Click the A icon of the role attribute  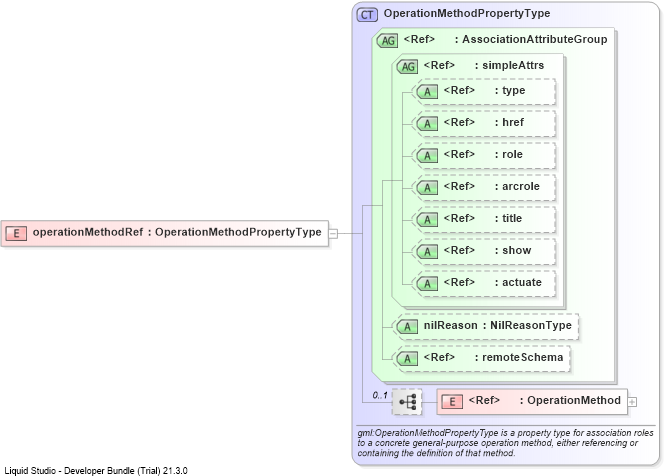[427, 155]
